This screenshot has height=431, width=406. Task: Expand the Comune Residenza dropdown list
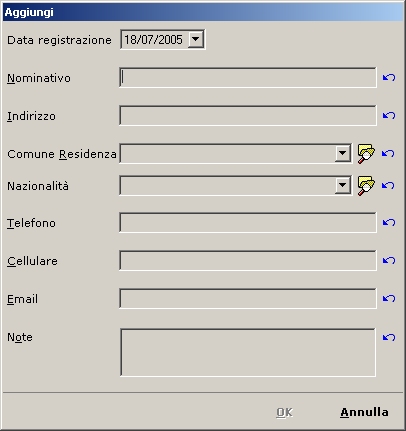(342, 154)
